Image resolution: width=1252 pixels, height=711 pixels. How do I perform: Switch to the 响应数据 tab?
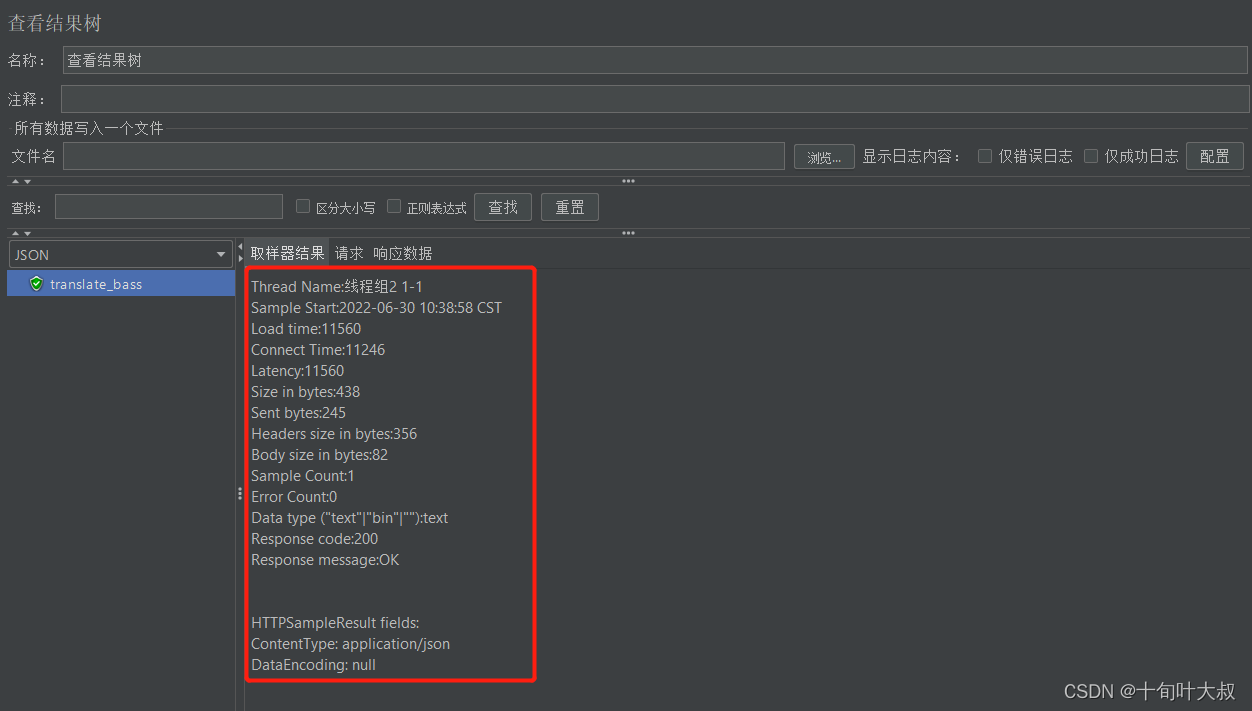[x=403, y=253]
